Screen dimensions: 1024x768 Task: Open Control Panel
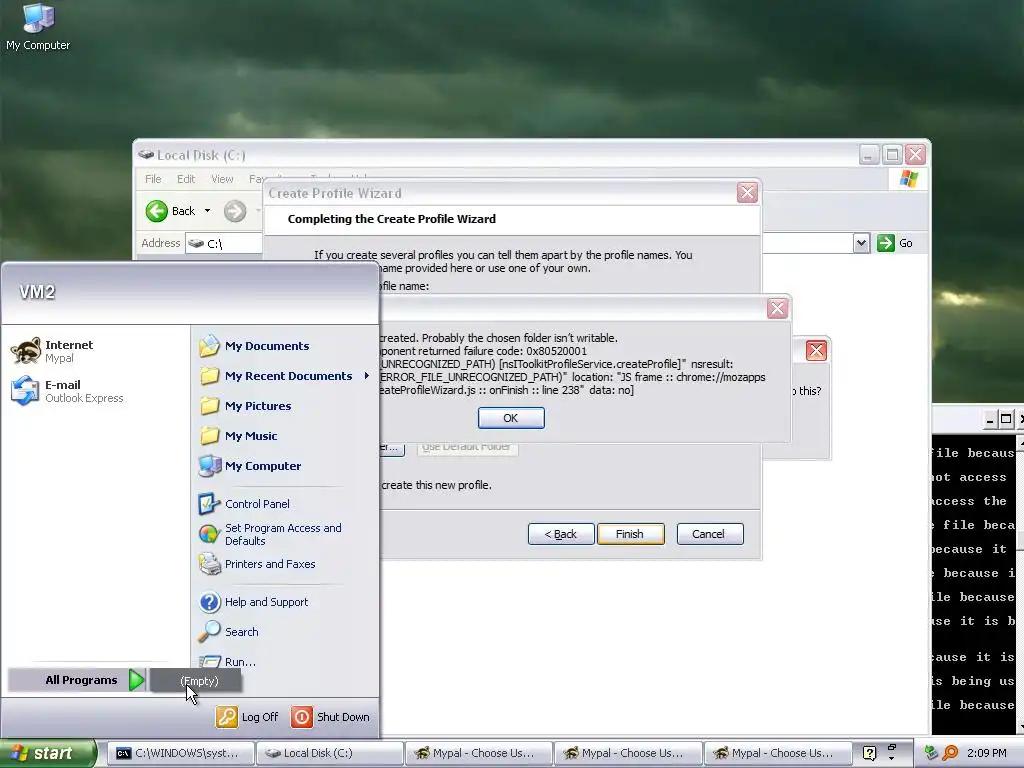[x=245, y=504]
